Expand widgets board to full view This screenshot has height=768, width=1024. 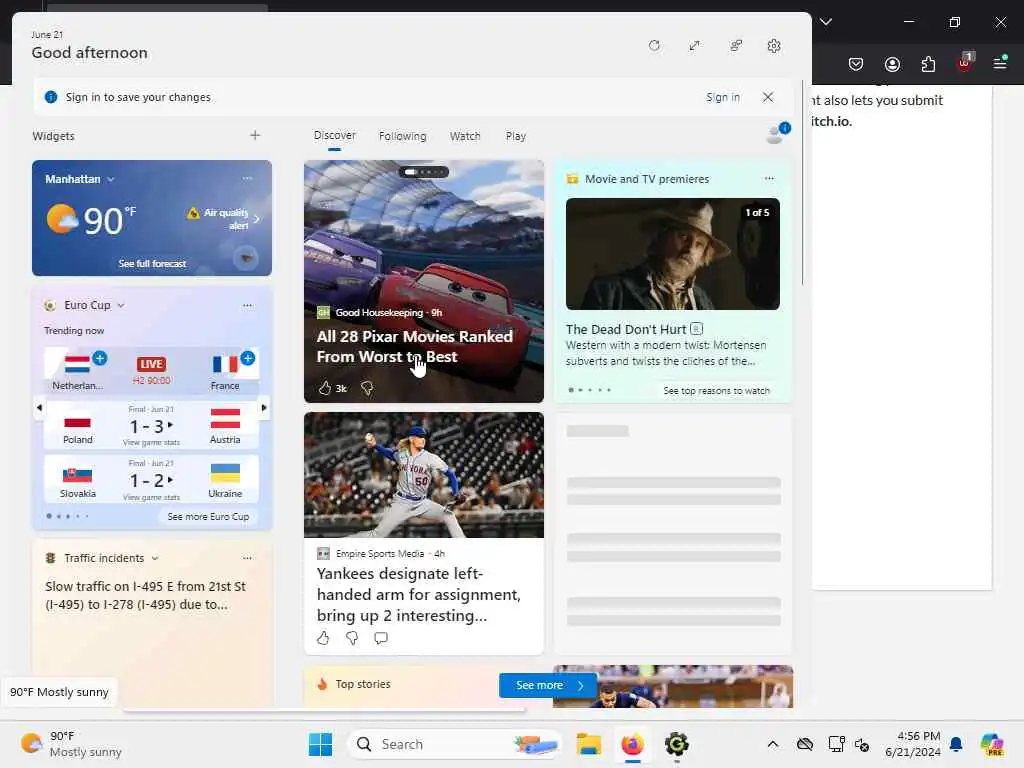[694, 46]
